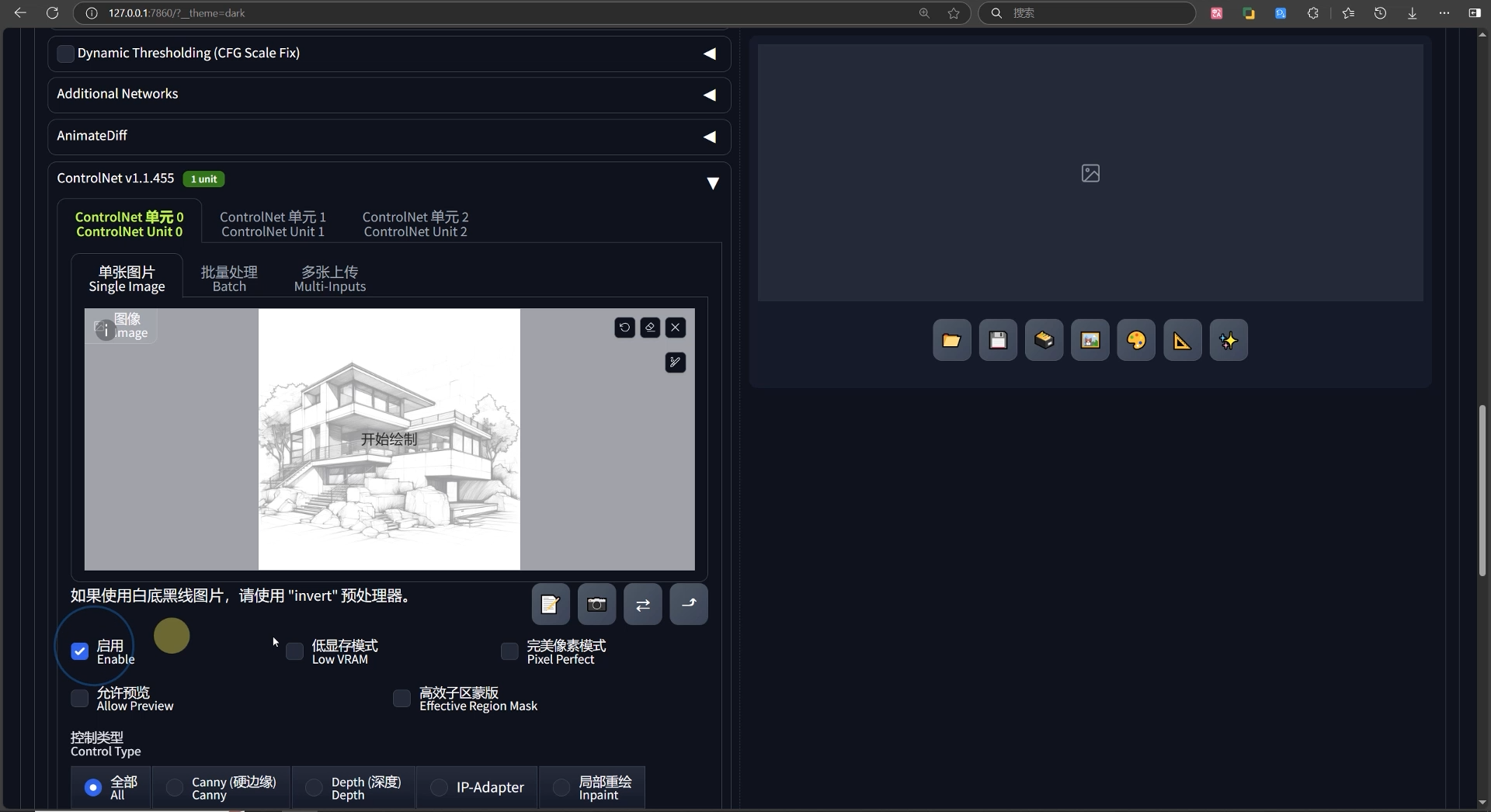The image size is (1491, 812).
Task: Switch to ControlNet Unit 2 tab
Action: tap(415, 224)
